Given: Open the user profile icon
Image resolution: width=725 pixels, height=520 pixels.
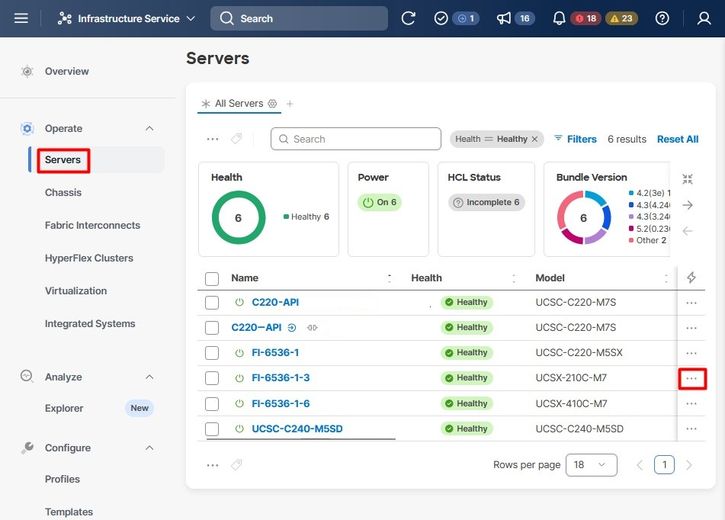Looking at the screenshot, I should click(x=704, y=18).
